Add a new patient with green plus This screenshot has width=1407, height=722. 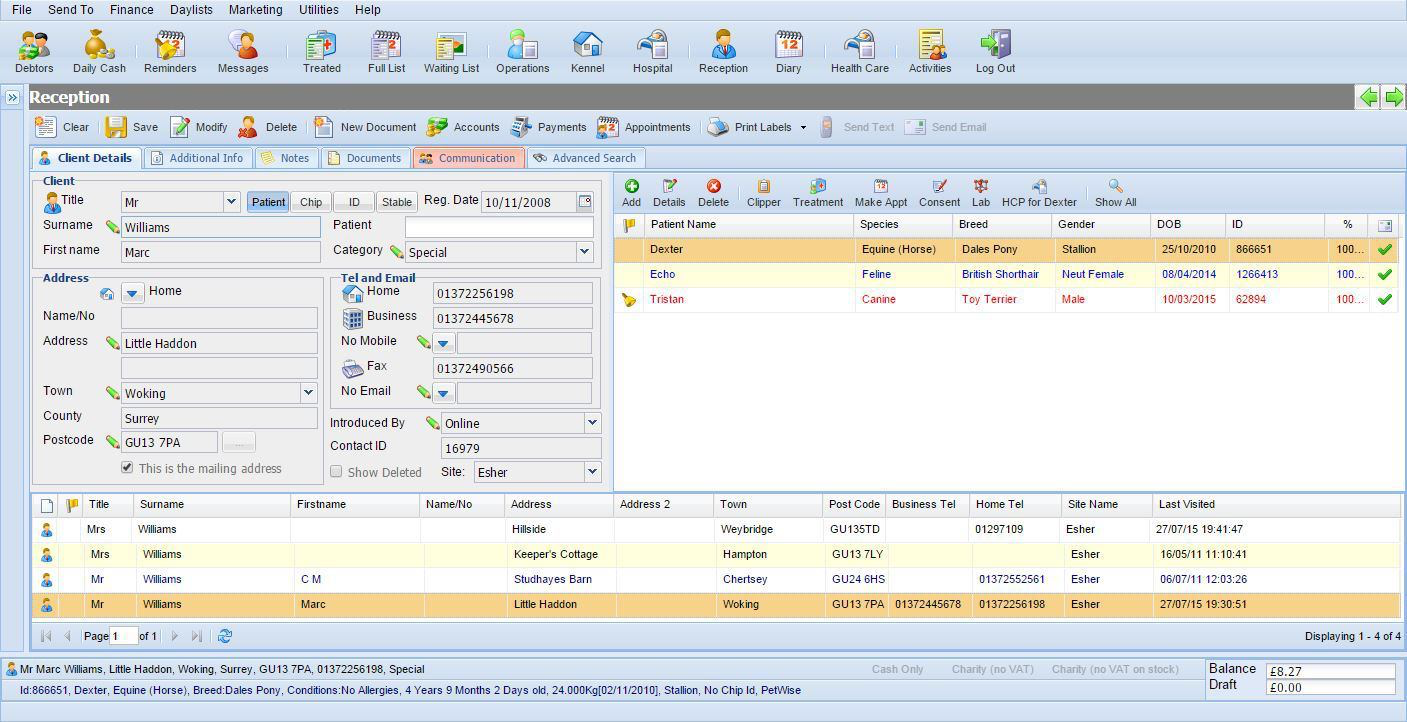pos(631,193)
